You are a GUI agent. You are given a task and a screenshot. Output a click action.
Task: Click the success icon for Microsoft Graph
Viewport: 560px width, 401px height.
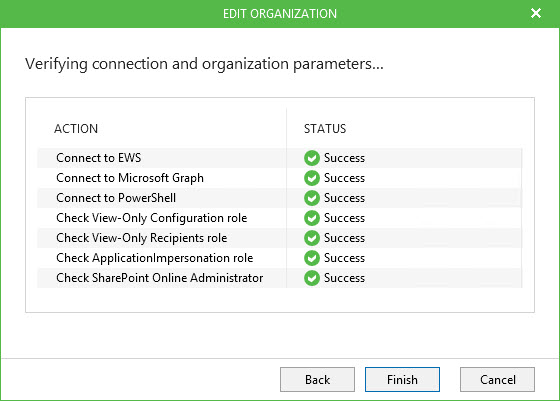(x=312, y=178)
